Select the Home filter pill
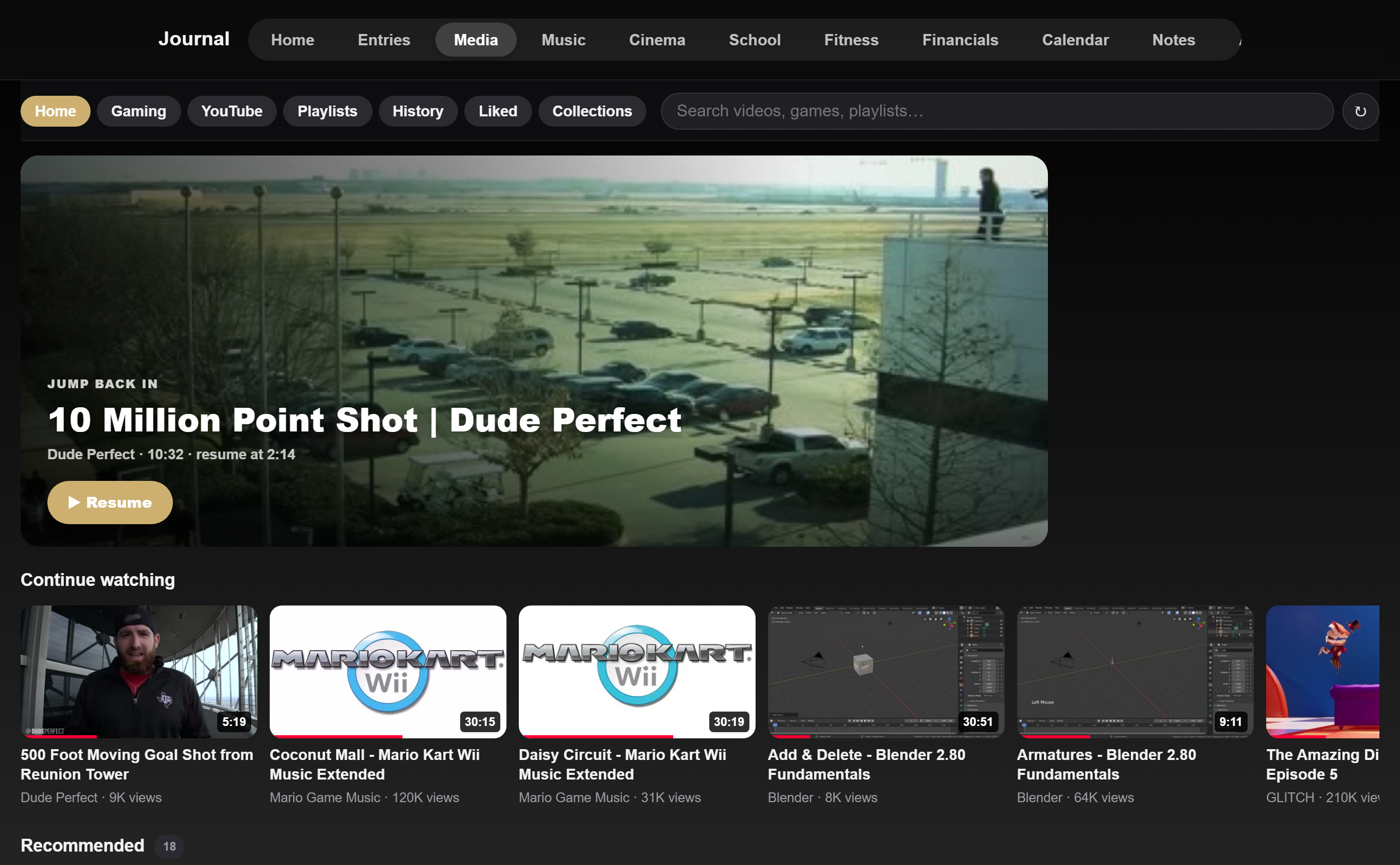Screen dimensions: 1400x865 click(x=56, y=111)
